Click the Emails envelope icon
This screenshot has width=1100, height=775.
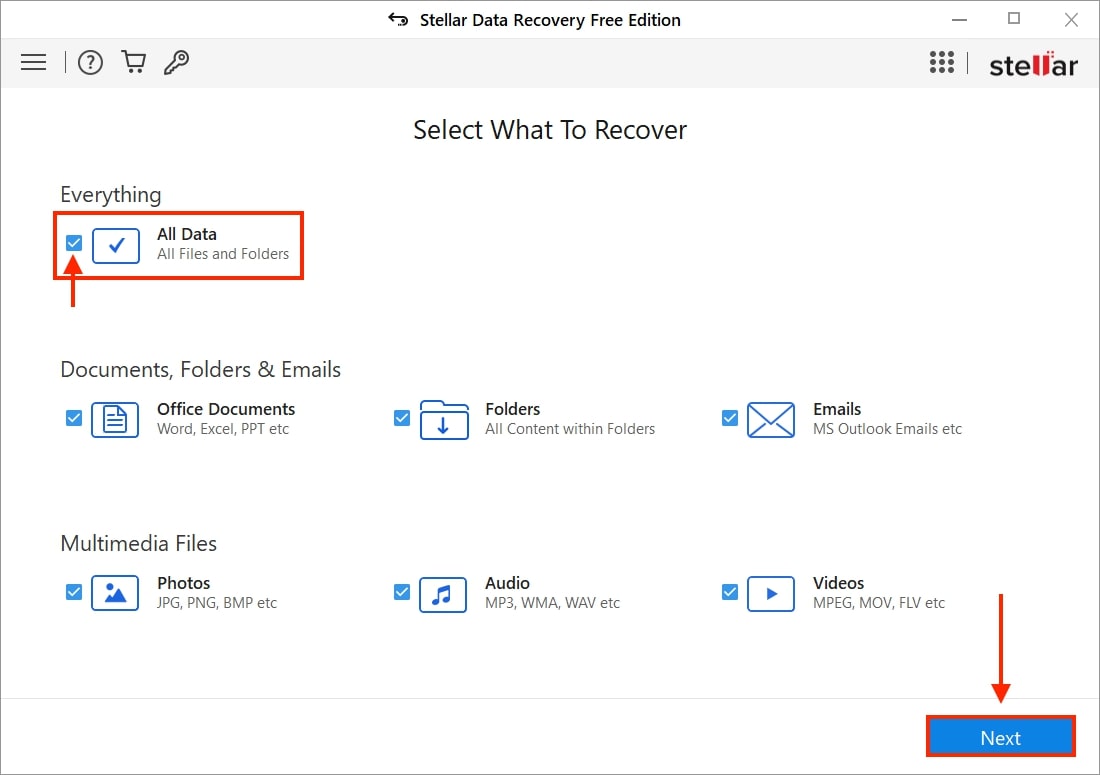click(x=771, y=420)
